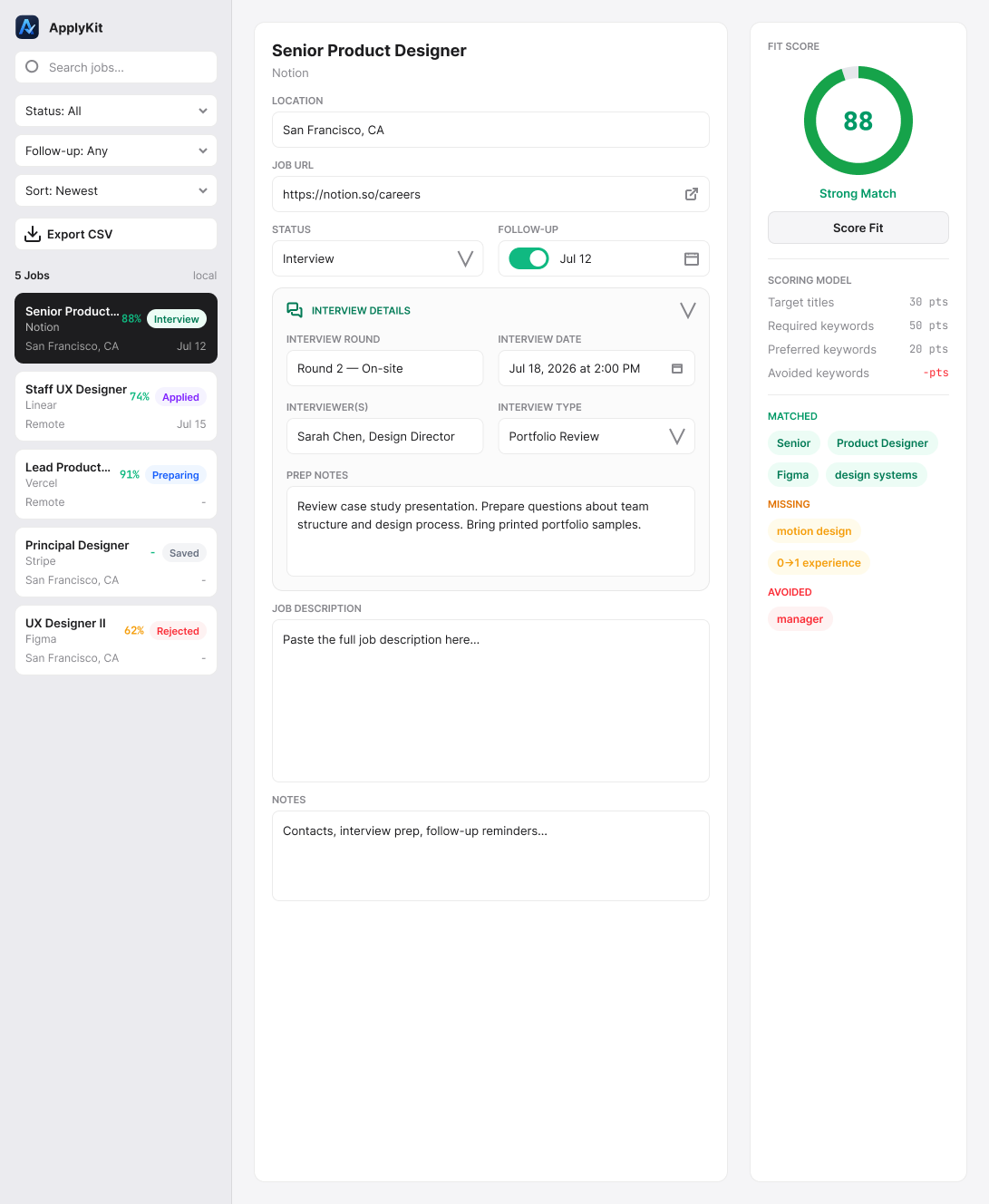
Task: Toggle the follow-up switch off
Action: [528, 258]
